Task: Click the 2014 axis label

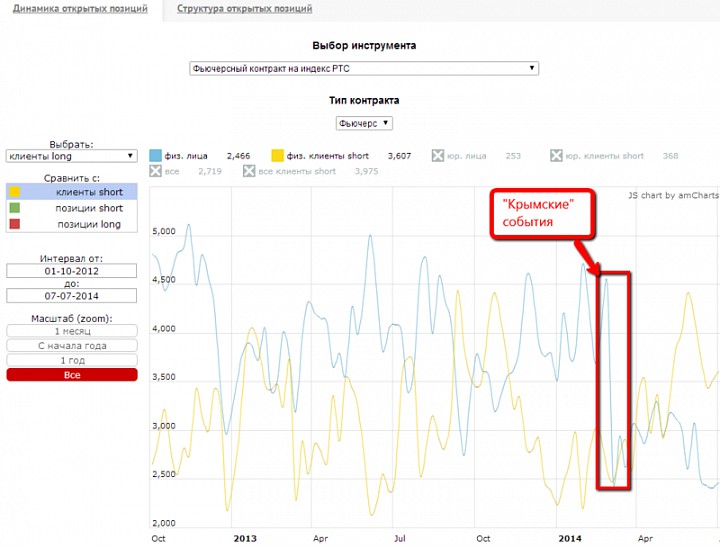Action: (570, 538)
